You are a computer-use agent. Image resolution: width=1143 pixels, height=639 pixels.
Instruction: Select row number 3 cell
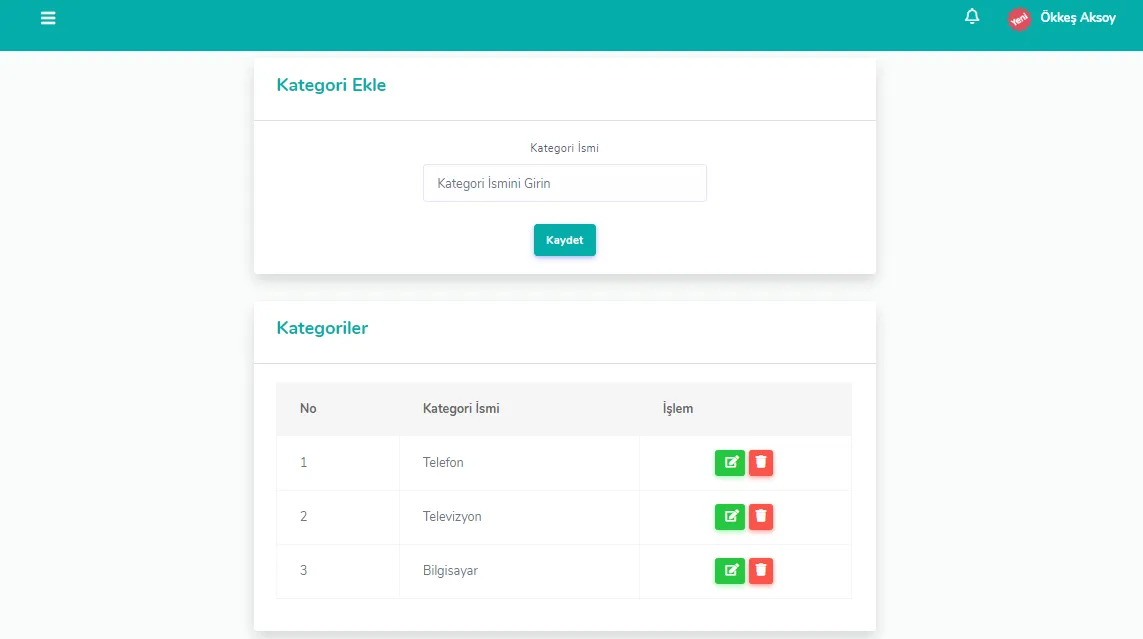(338, 571)
